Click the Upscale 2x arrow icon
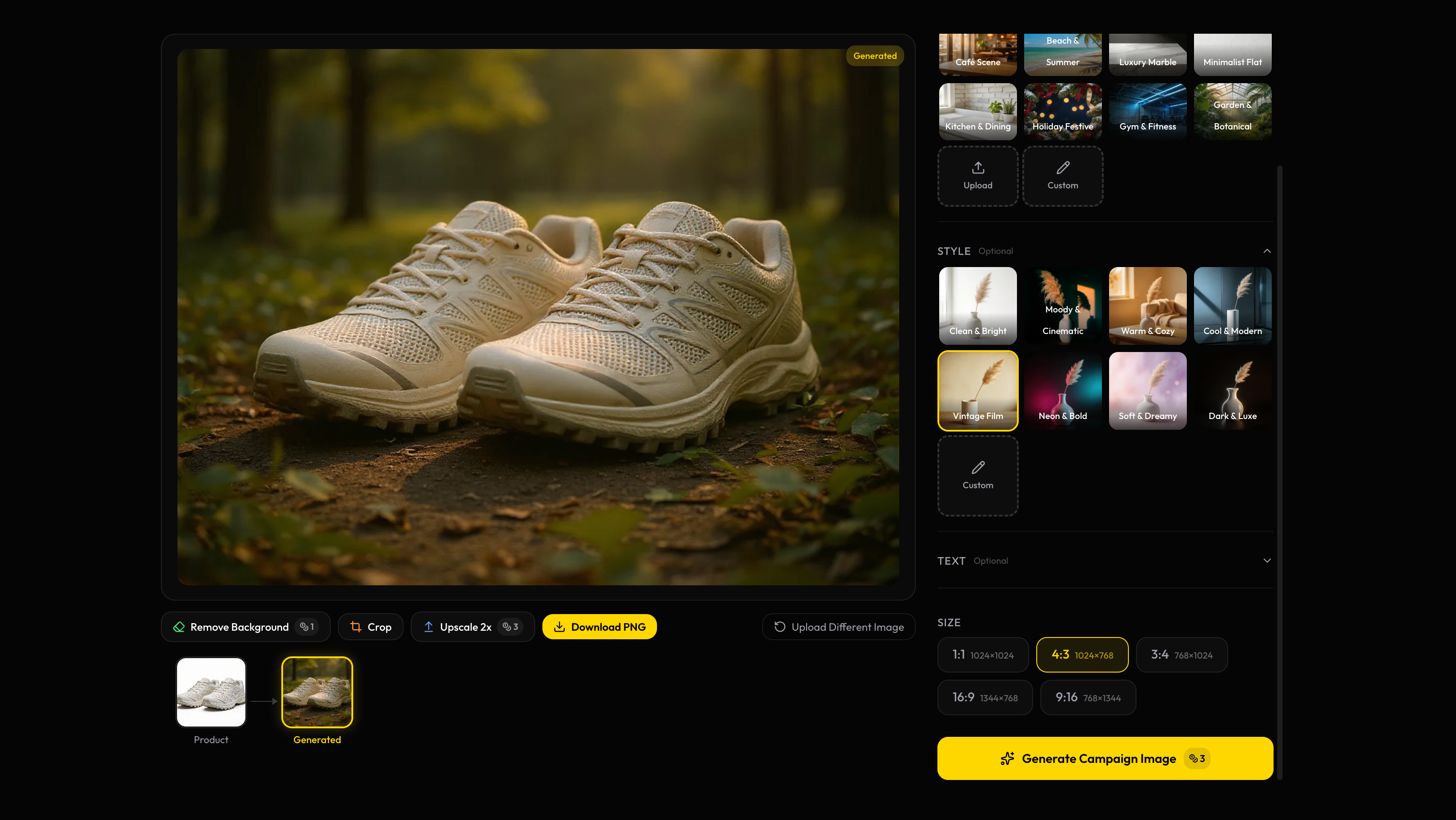 click(x=428, y=627)
